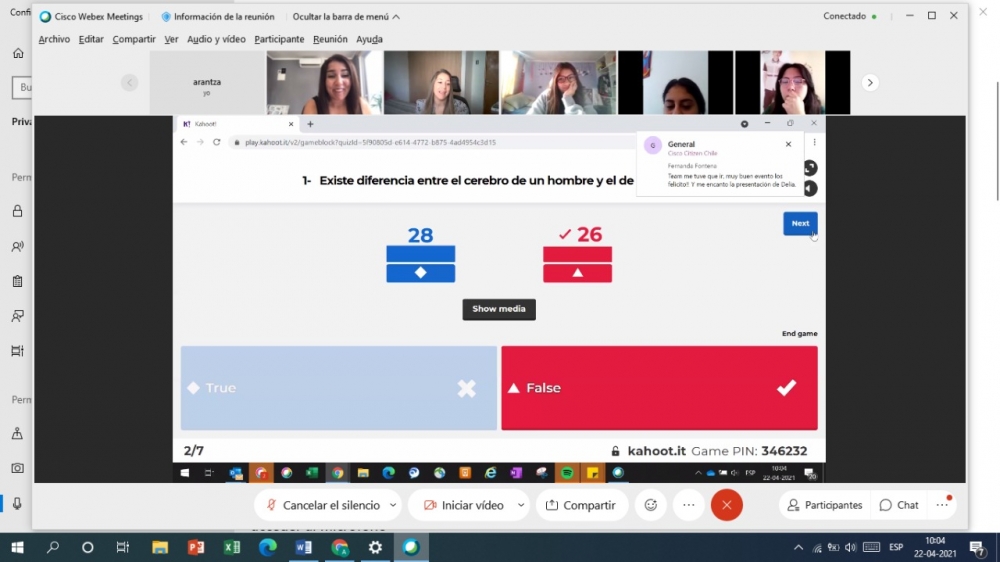The width and height of the screenshot is (1000, 562).
Task: Open Settings gear from taskbar
Action: pyautogui.click(x=375, y=547)
